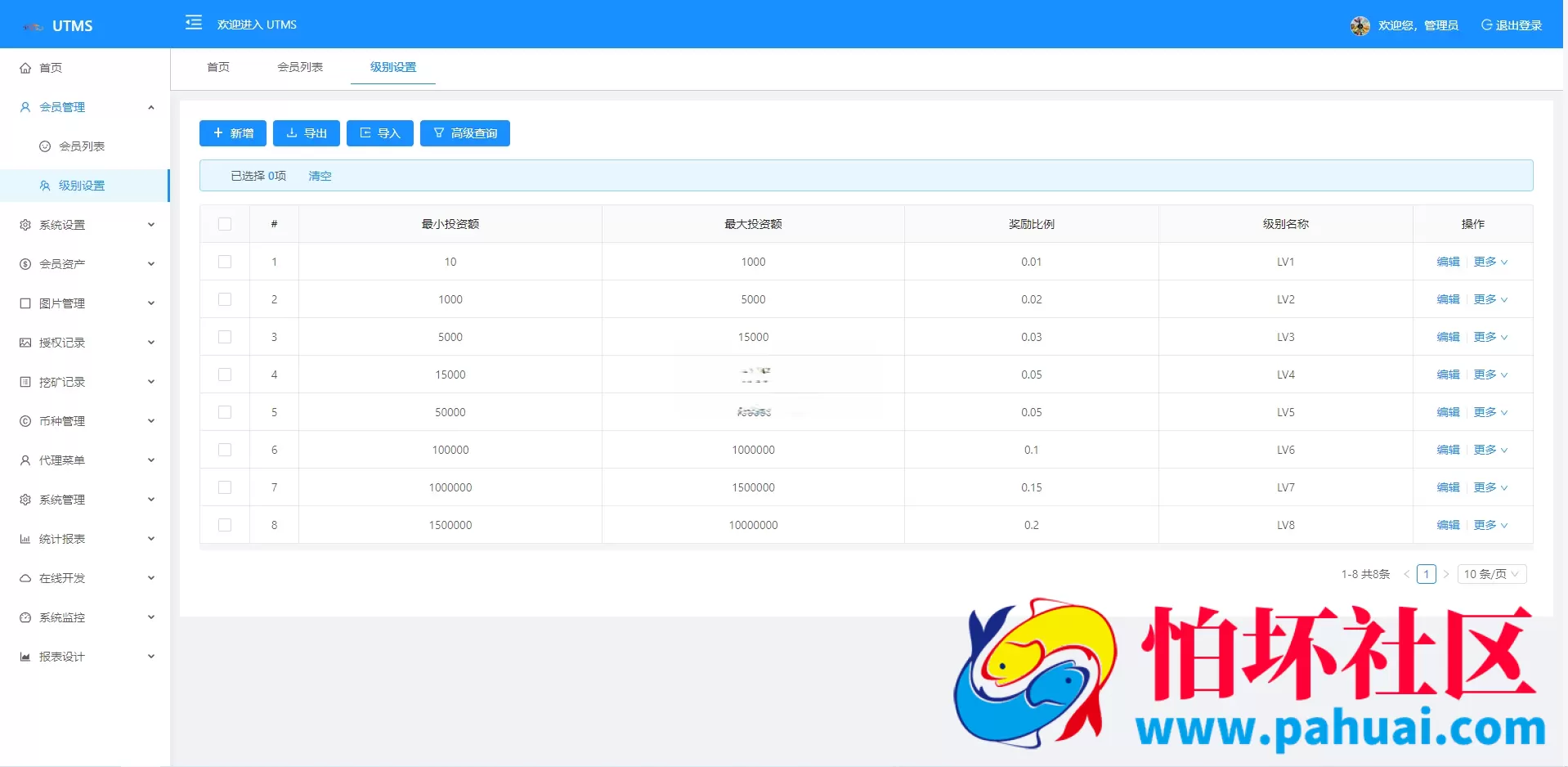1568x767 pixels.
Task: Open 会员列表 in the sidebar
Action: (x=85, y=146)
